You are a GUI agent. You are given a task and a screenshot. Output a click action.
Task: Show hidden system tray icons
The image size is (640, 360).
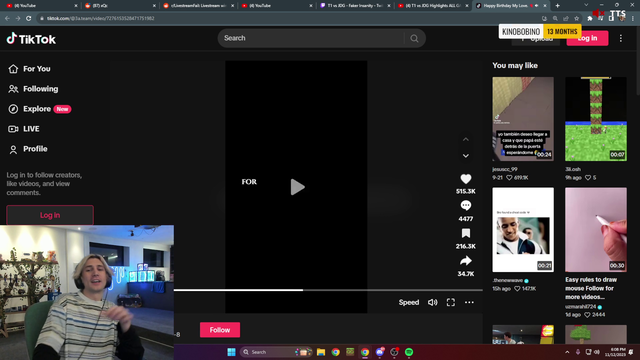pos(567,352)
